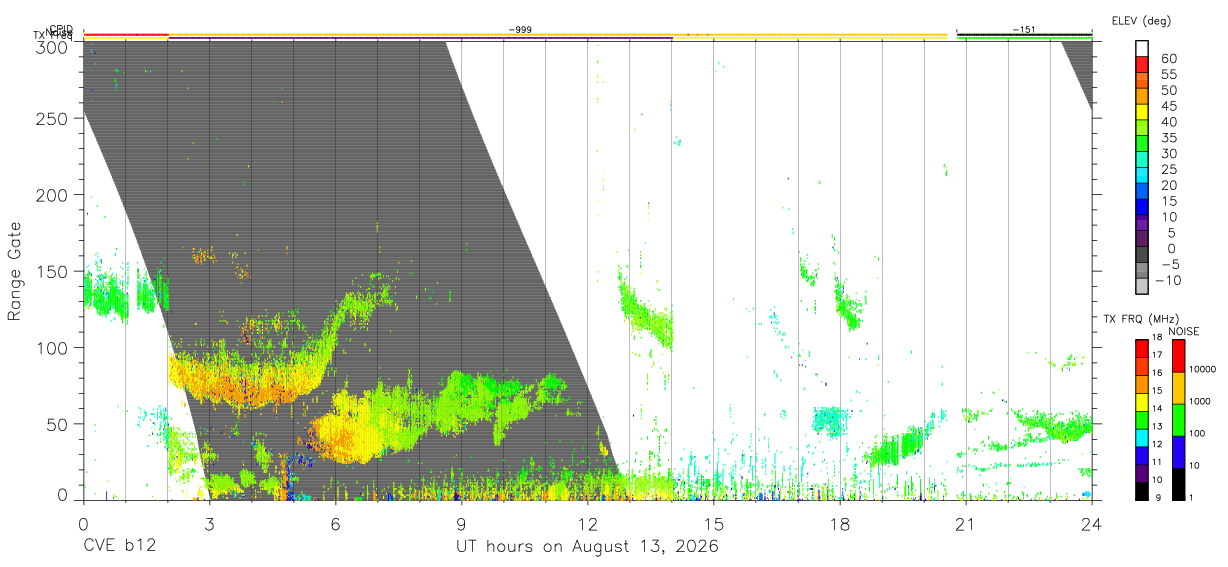This screenshot has height=567, width=1228.
Task: Click the y-axis tick label '100'
Action: tap(51, 347)
